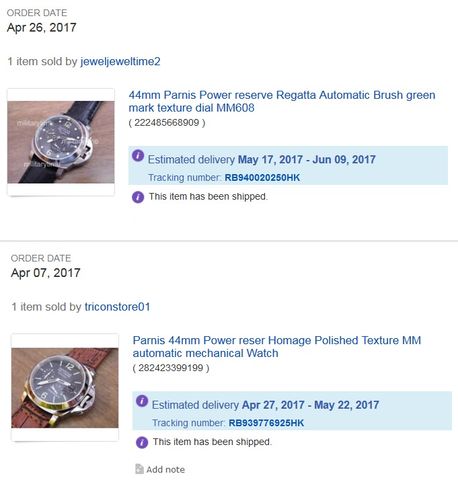Click shipped-status info icon for MM608 watch
Viewport: 458px width, 480px height.
coord(138,197)
